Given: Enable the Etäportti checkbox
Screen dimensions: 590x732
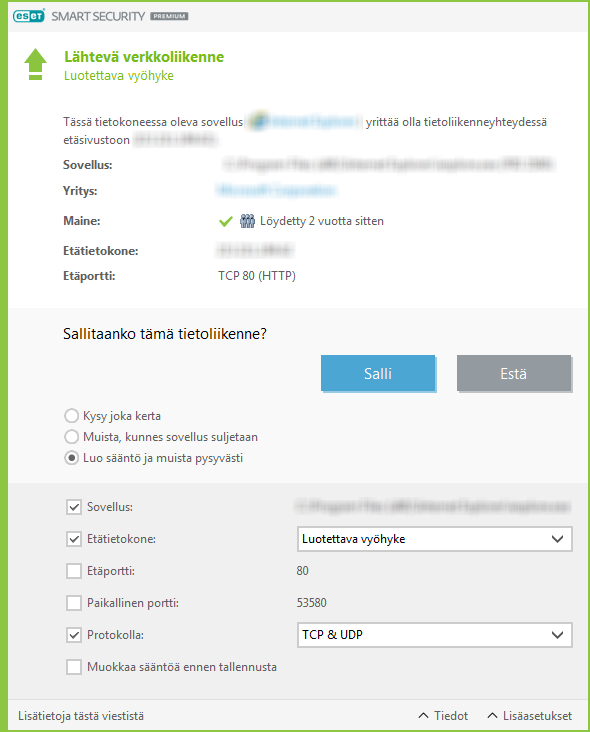Looking at the screenshot, I should [74, 570].
